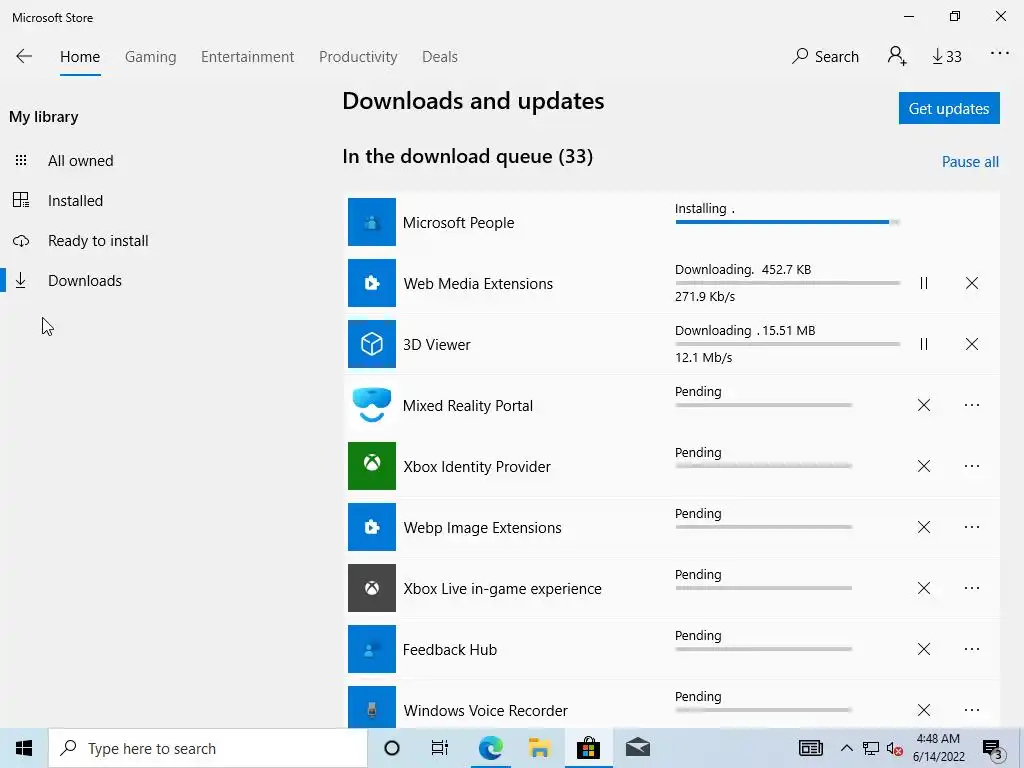1024x768 pixels.
Task: Open File Explorer from the taskbar
Action: [539, 748]
